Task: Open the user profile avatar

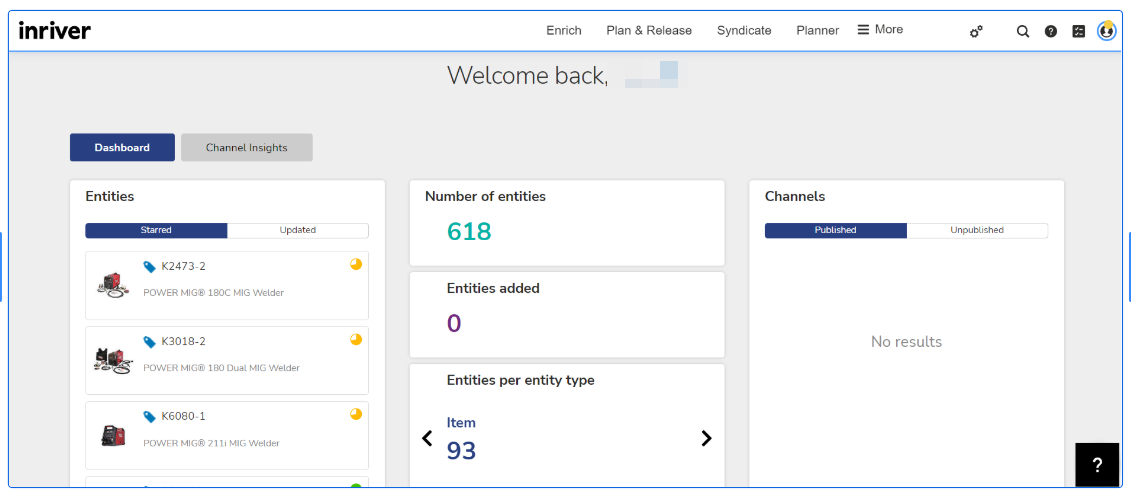Action: point(1106,31)
